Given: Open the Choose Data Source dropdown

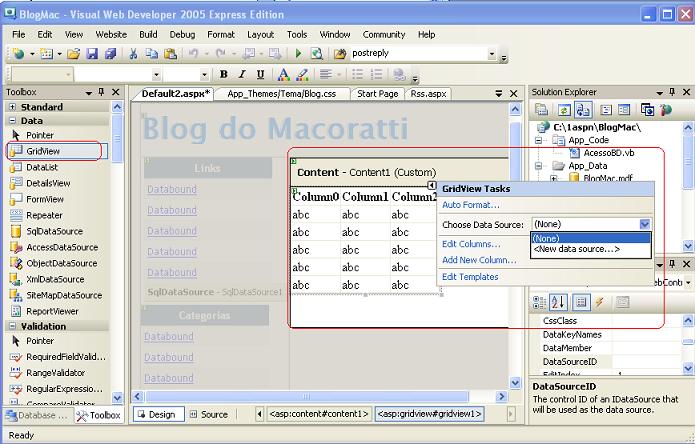Looking at the screenshot, I should pyautogui.click(x=645, y=225).
